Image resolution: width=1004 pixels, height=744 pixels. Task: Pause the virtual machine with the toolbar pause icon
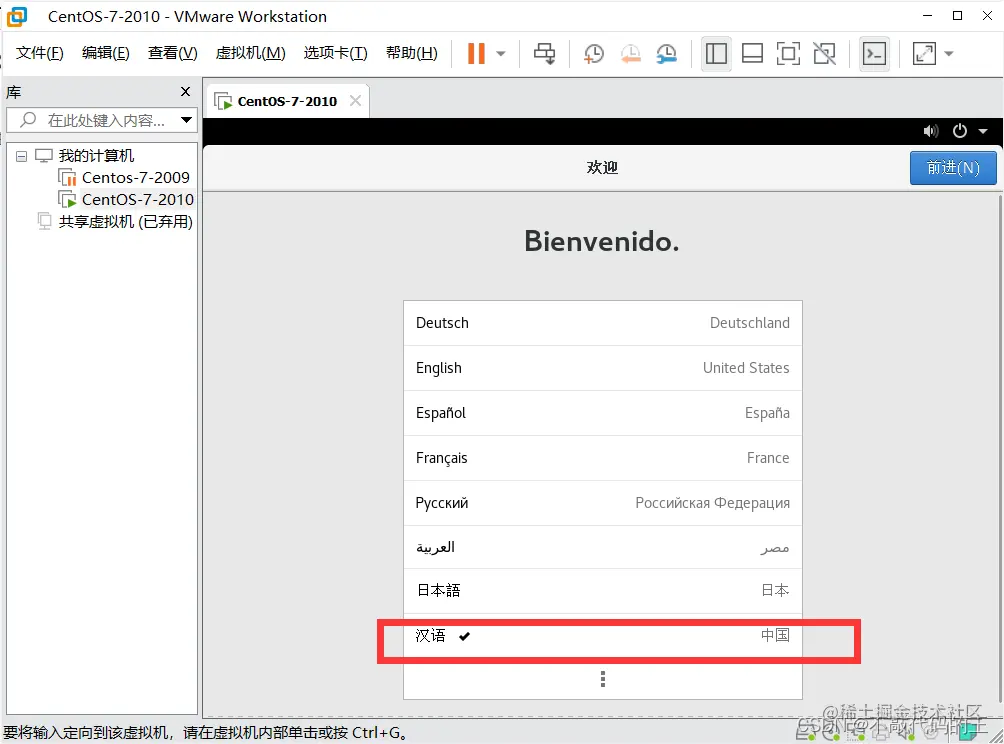(476, 54)
